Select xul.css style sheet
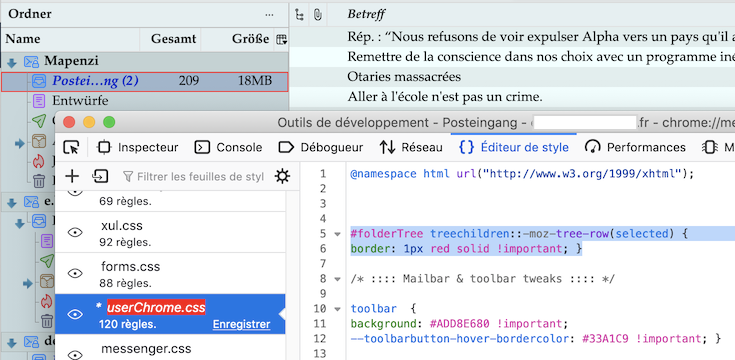This screenshot has height=360, width=735. point(170,232)
